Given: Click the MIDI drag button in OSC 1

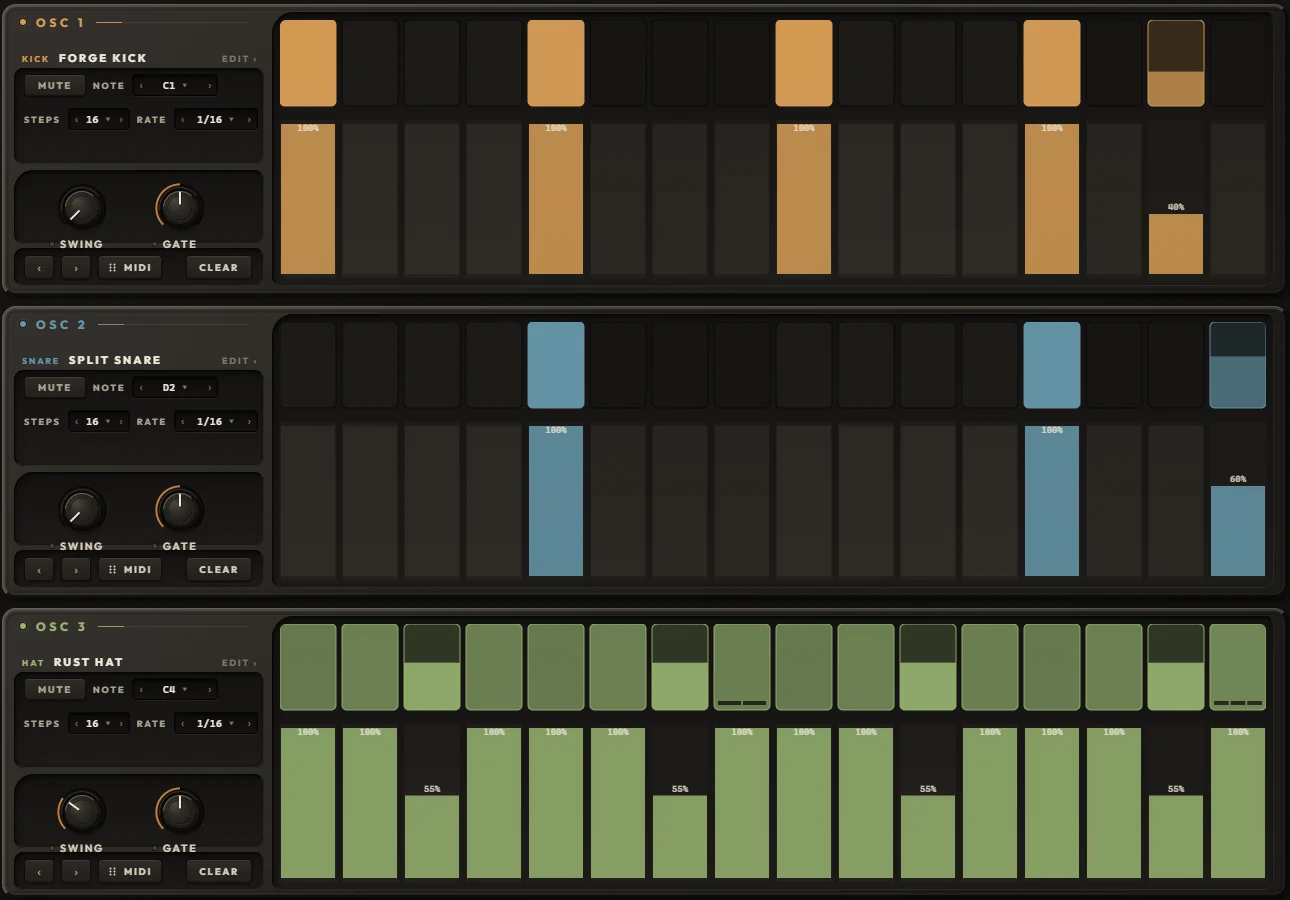Looking at the screenshot, I should [x=130, y=267].
